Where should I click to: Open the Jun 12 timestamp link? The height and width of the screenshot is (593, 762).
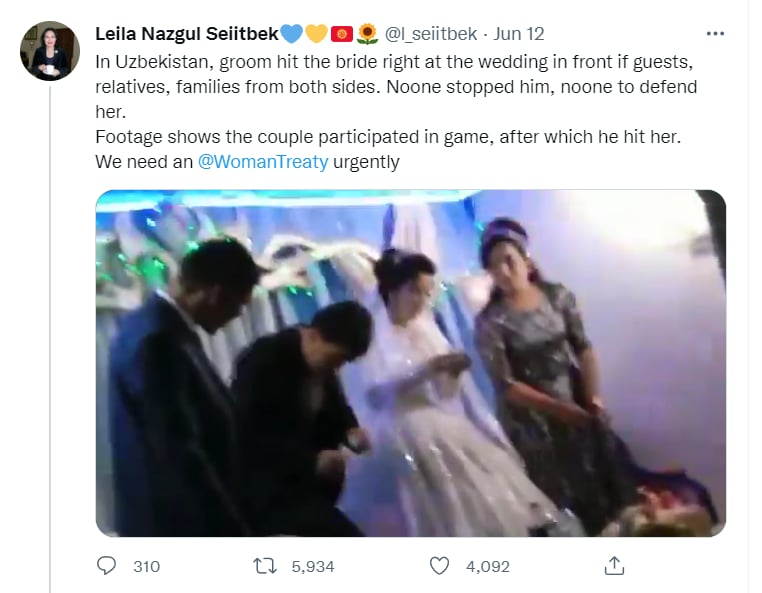pos(519,34)
